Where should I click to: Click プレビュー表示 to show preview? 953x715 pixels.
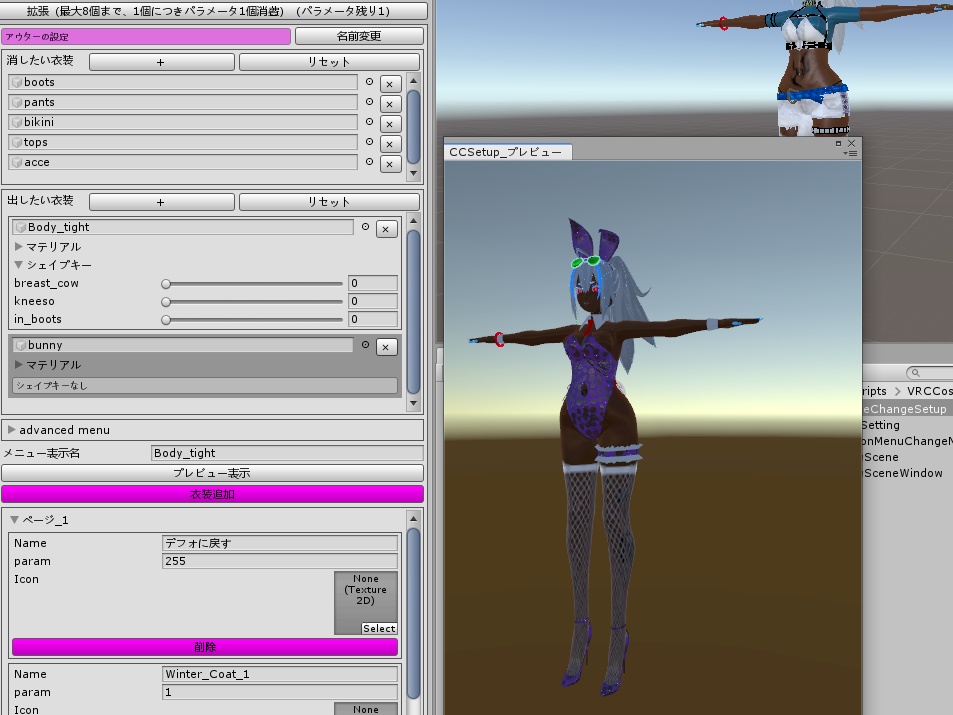pos(213,472)
